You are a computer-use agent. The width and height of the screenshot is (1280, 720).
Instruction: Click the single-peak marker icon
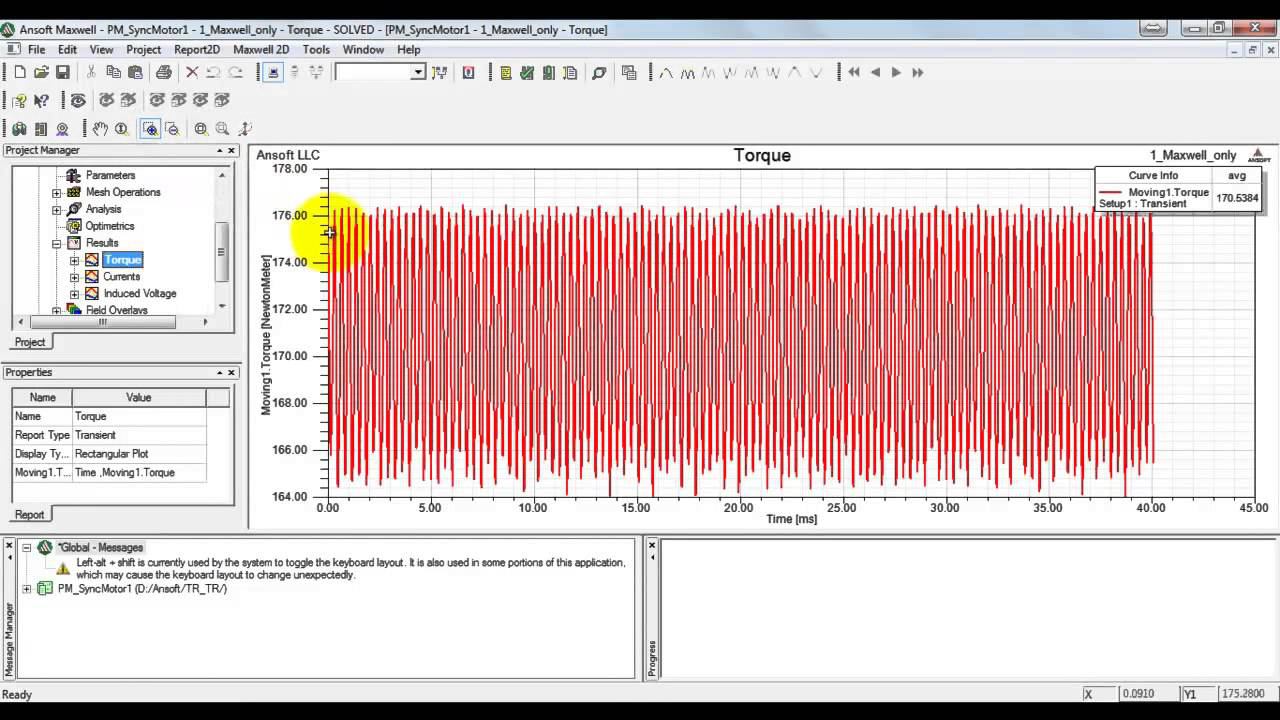(665, 72)
